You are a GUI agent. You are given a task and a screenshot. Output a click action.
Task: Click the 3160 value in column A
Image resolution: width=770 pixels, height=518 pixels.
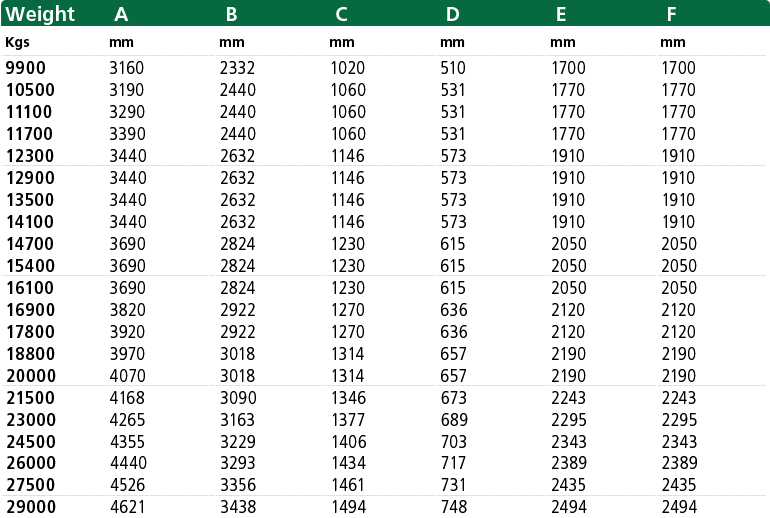127,68
